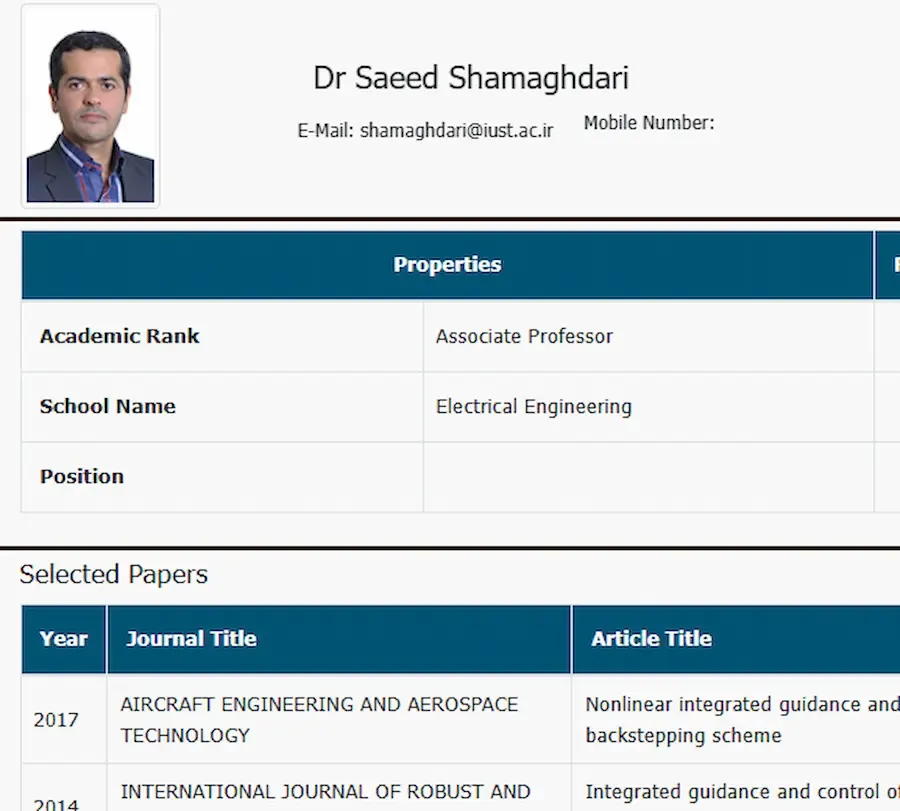This screenshot has height=811, width=900.
Task: Click the Nonlinear integrated guidance article title
Action: pyautogui.click(x=740, y=720)
